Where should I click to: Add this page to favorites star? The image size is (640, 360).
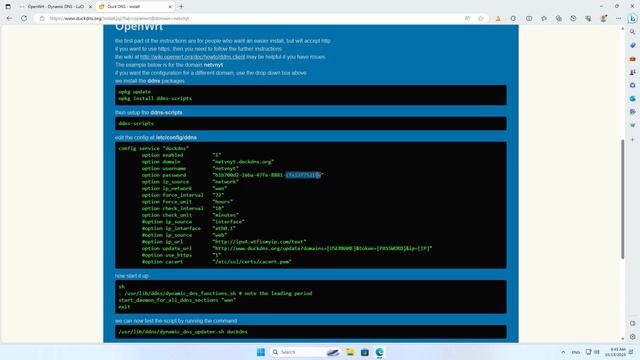pos(481,18)
